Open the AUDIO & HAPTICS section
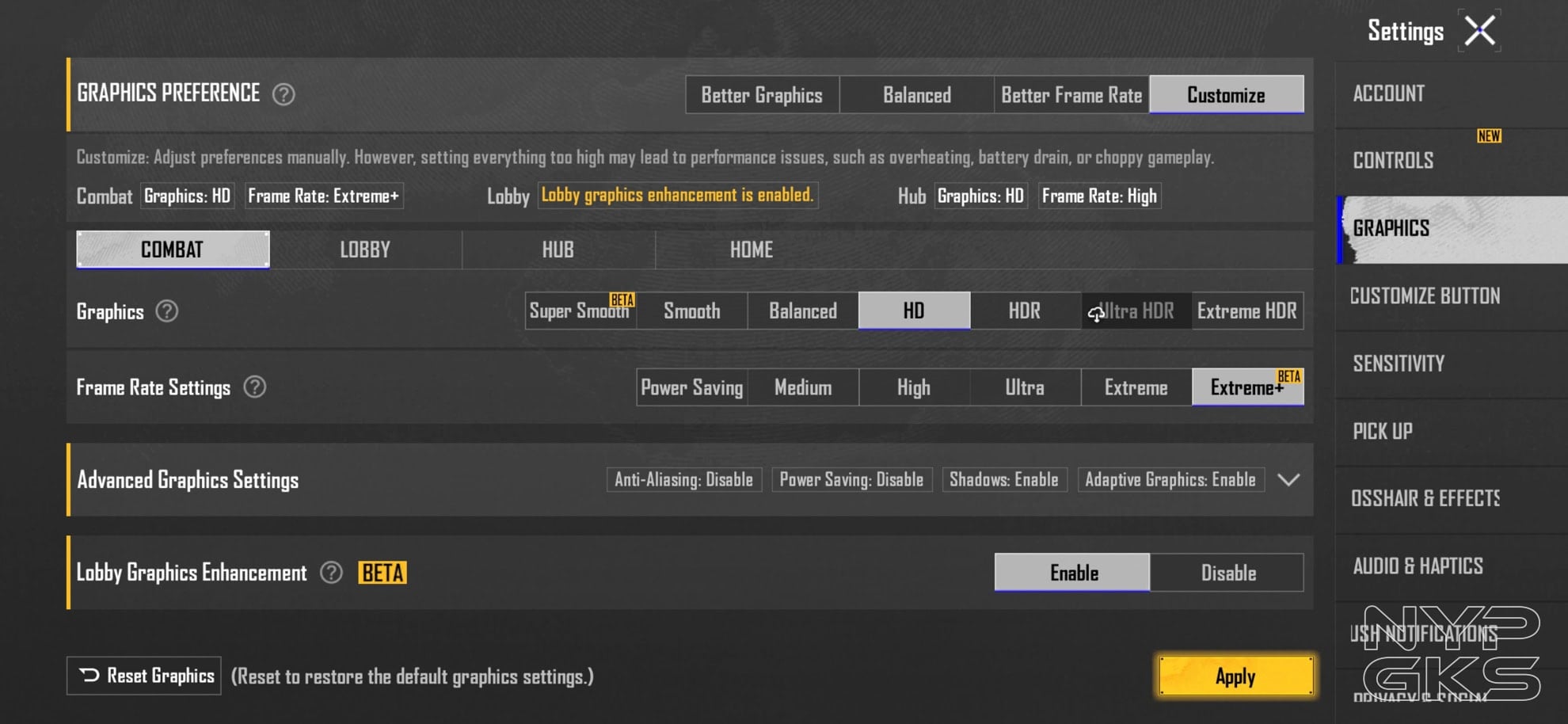The width and height of the screenshot is (1568, 724). [x=1451, y=566]
